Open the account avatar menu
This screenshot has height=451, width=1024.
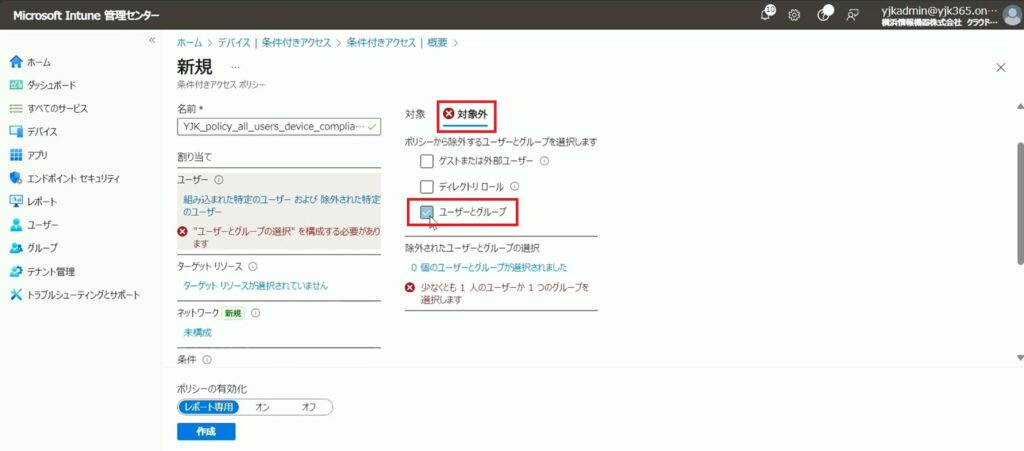(1012, 15)
